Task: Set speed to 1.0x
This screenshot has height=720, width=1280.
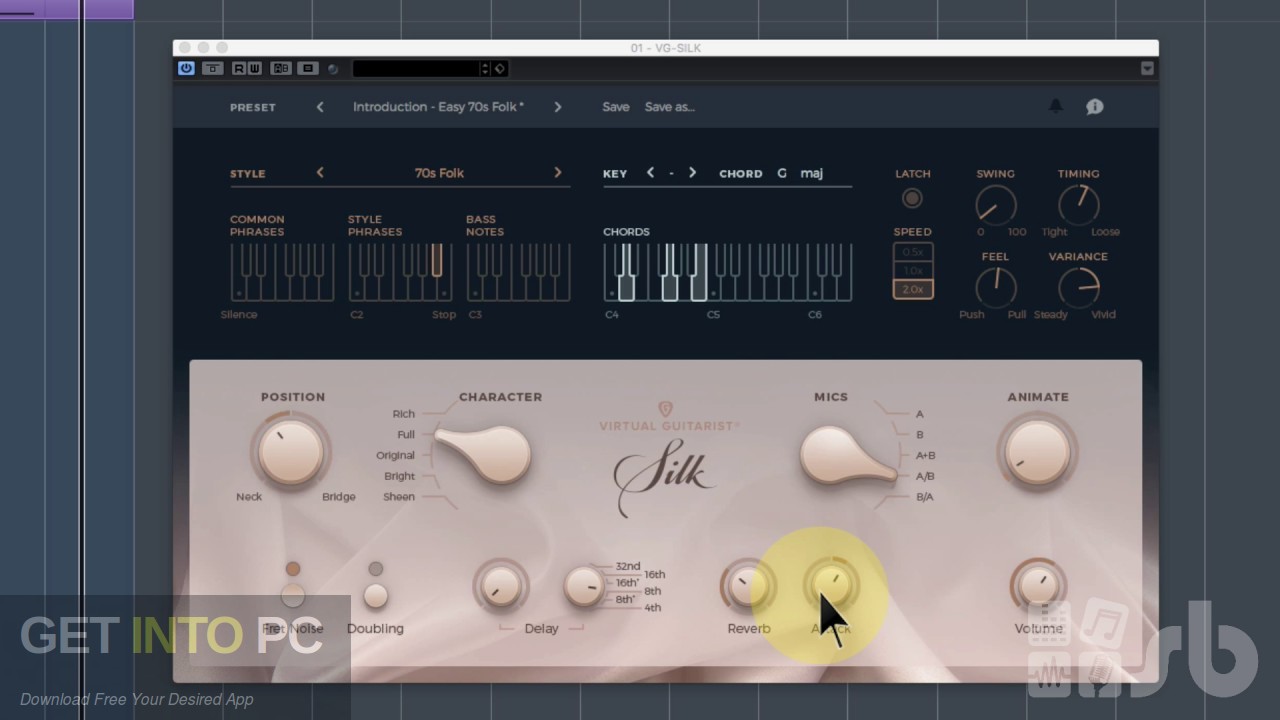Action: [x=913, y=271]
